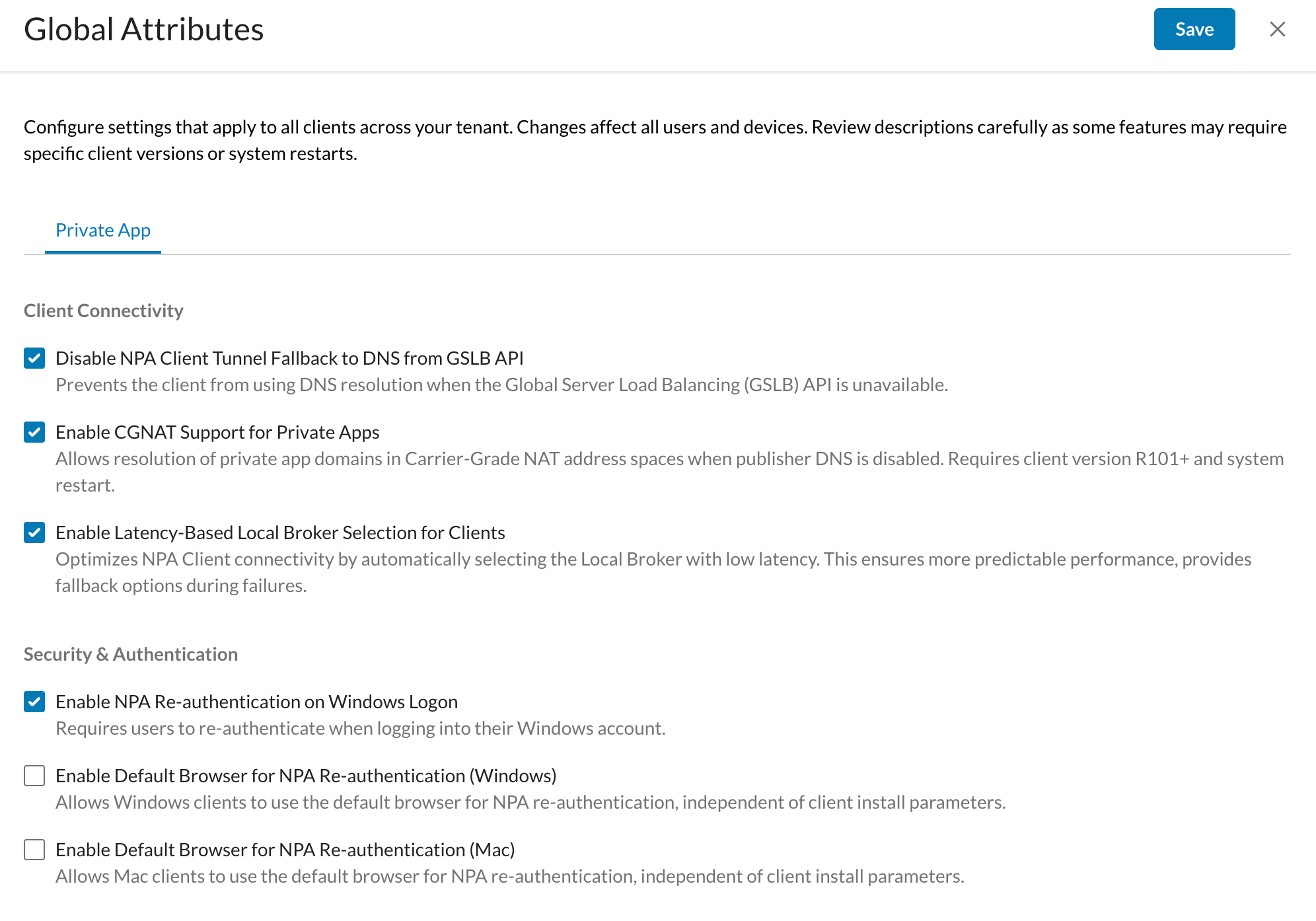Viewport: 1316px width, 921px height.
Task: Close the Global Attributes dialog
Action: [1277, 29]
